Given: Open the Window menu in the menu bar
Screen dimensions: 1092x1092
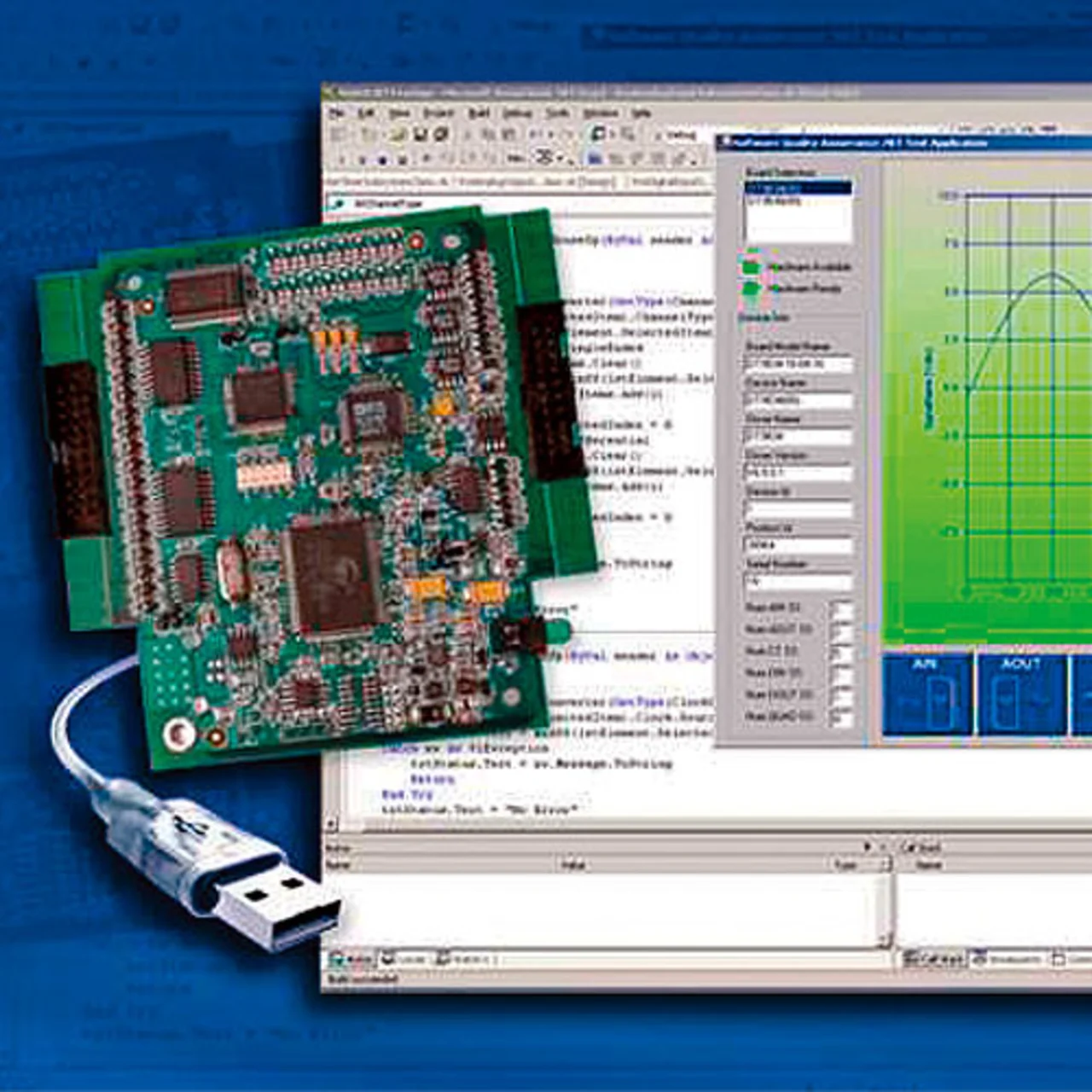Looking at the screenshot, I should click(x=601, y=113).
